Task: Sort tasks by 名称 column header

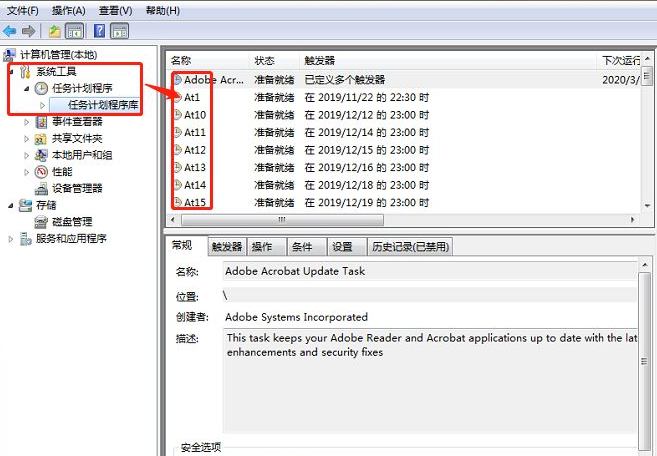Action: pyautogui.click(x=181, y=61)
